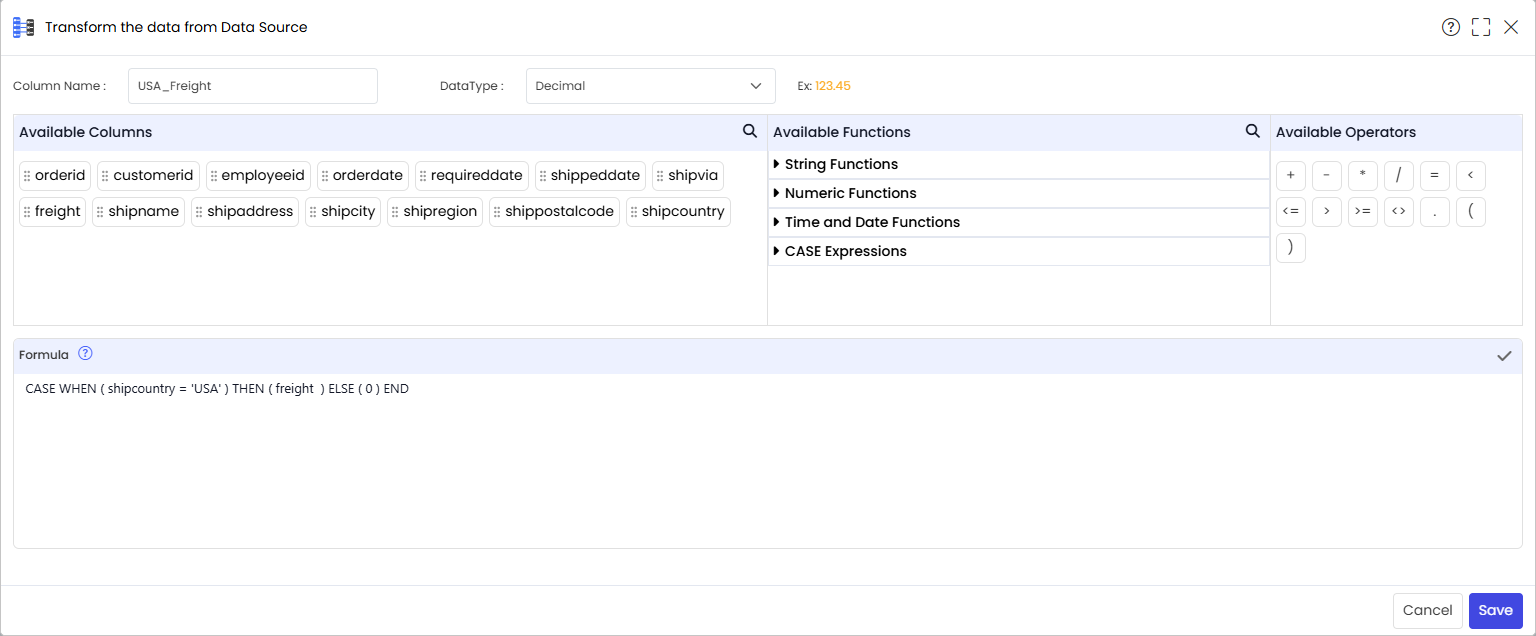Select the shipname column chip
Image resolution: width=1536 pixels, height=636 pixels.
point(139,212)
